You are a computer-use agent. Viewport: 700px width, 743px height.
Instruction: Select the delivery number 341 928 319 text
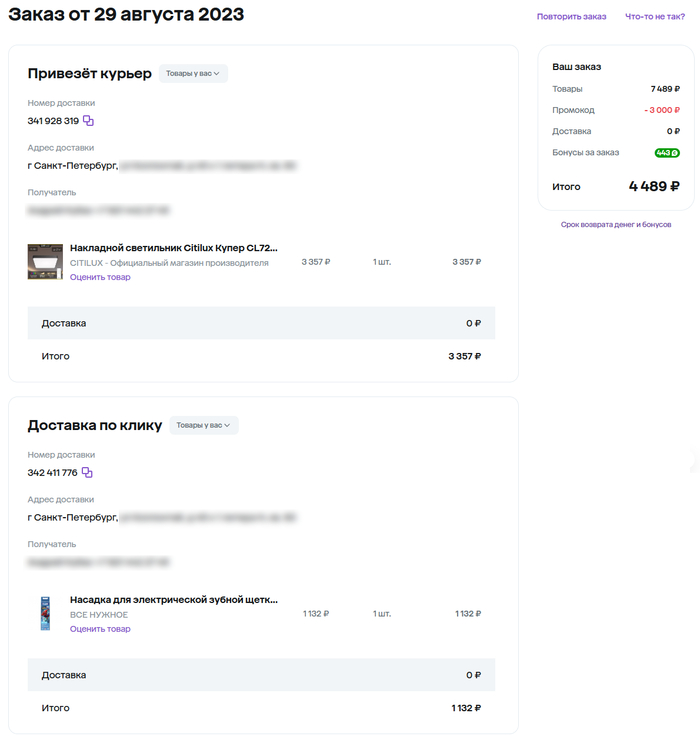(53, 121)
